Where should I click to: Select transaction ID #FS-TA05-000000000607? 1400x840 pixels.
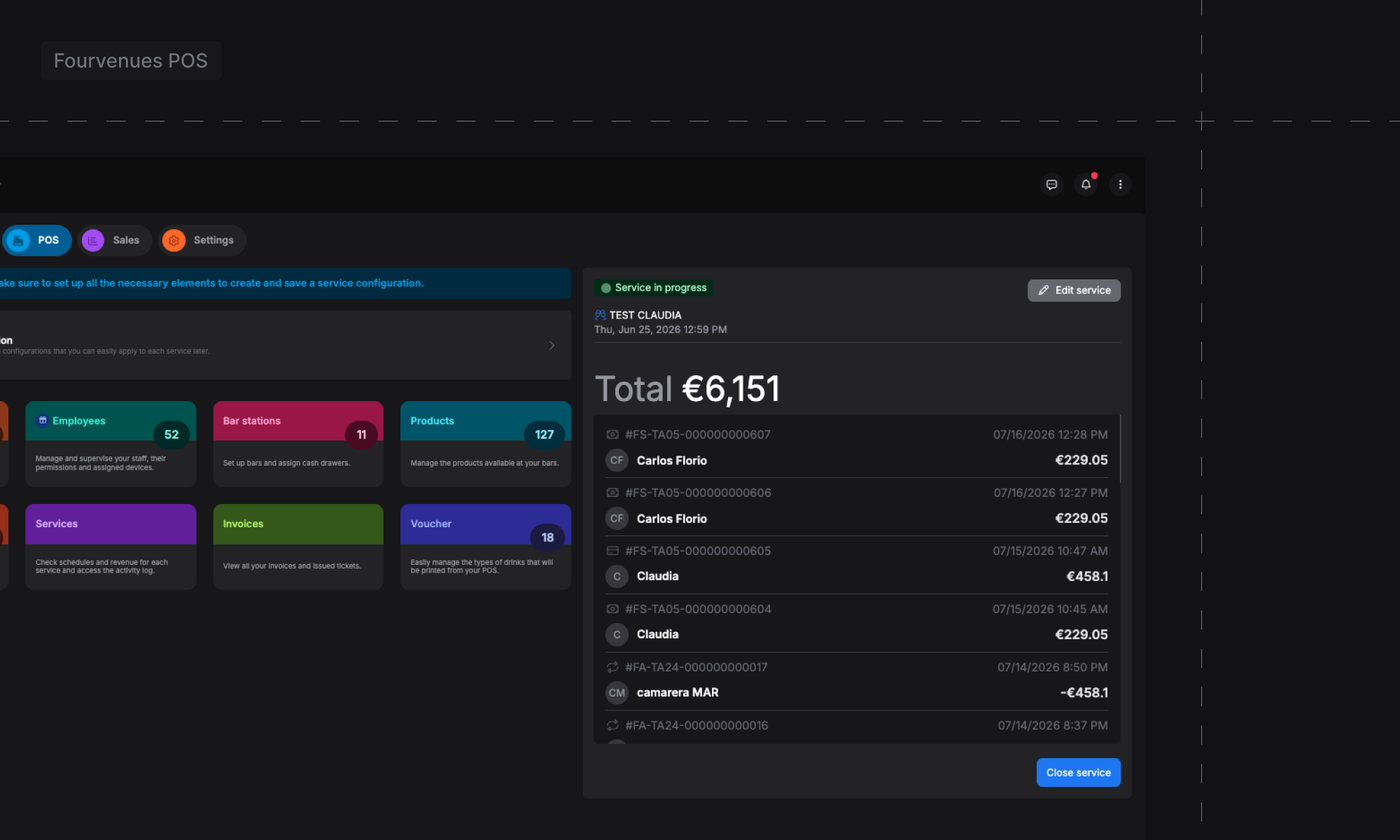(698, 435)
